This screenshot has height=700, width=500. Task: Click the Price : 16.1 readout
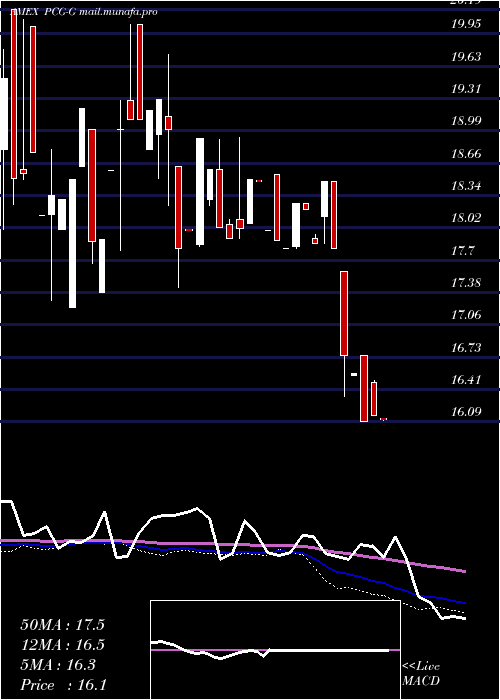(63, 684)
